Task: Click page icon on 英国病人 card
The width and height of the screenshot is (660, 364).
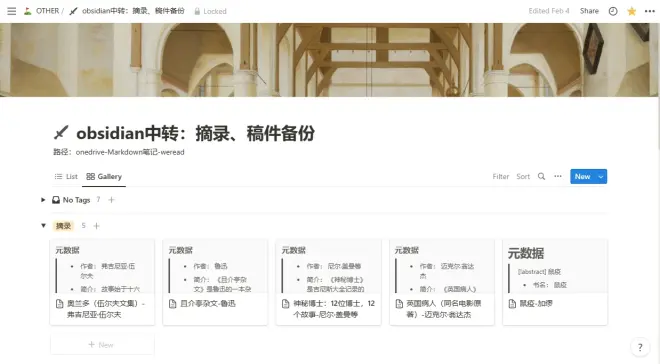Action: (x=399, y=303)
